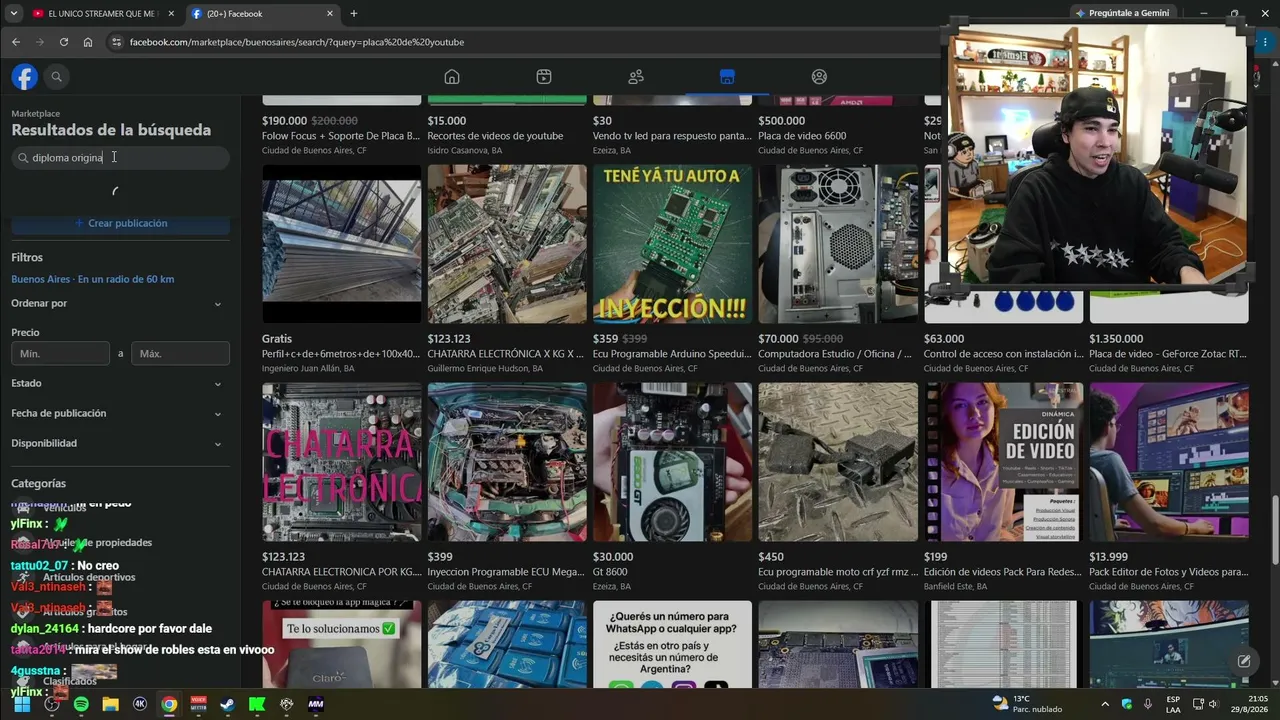Open the Groups icon in the top bar
The width and height of the screenshot is (1280, 720).
click(x=819, y=77)
